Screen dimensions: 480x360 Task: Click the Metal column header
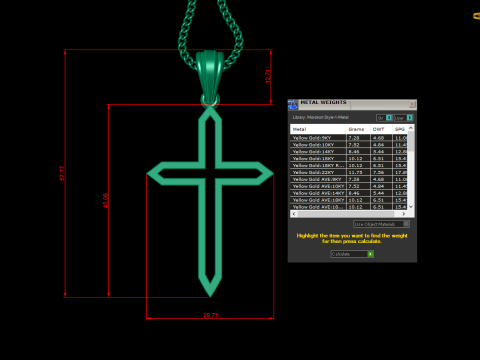coord(318,129)
